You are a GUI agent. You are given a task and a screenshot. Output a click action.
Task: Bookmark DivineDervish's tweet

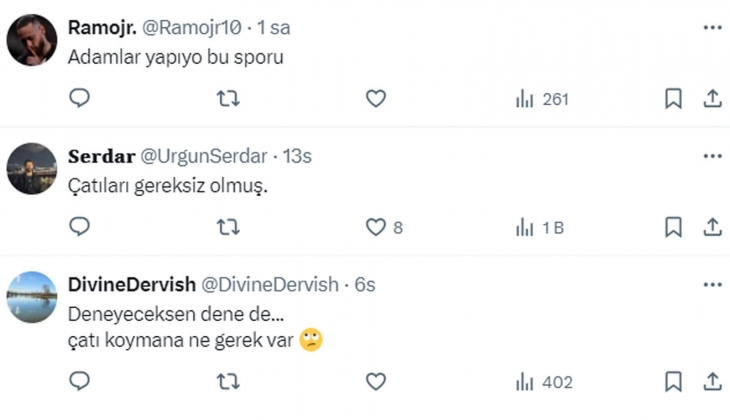point(673,381)
